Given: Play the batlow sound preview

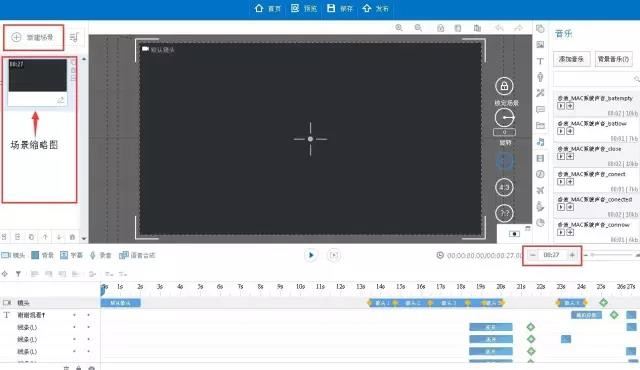Looking at the screenshot, I should (x=561, y=131).
